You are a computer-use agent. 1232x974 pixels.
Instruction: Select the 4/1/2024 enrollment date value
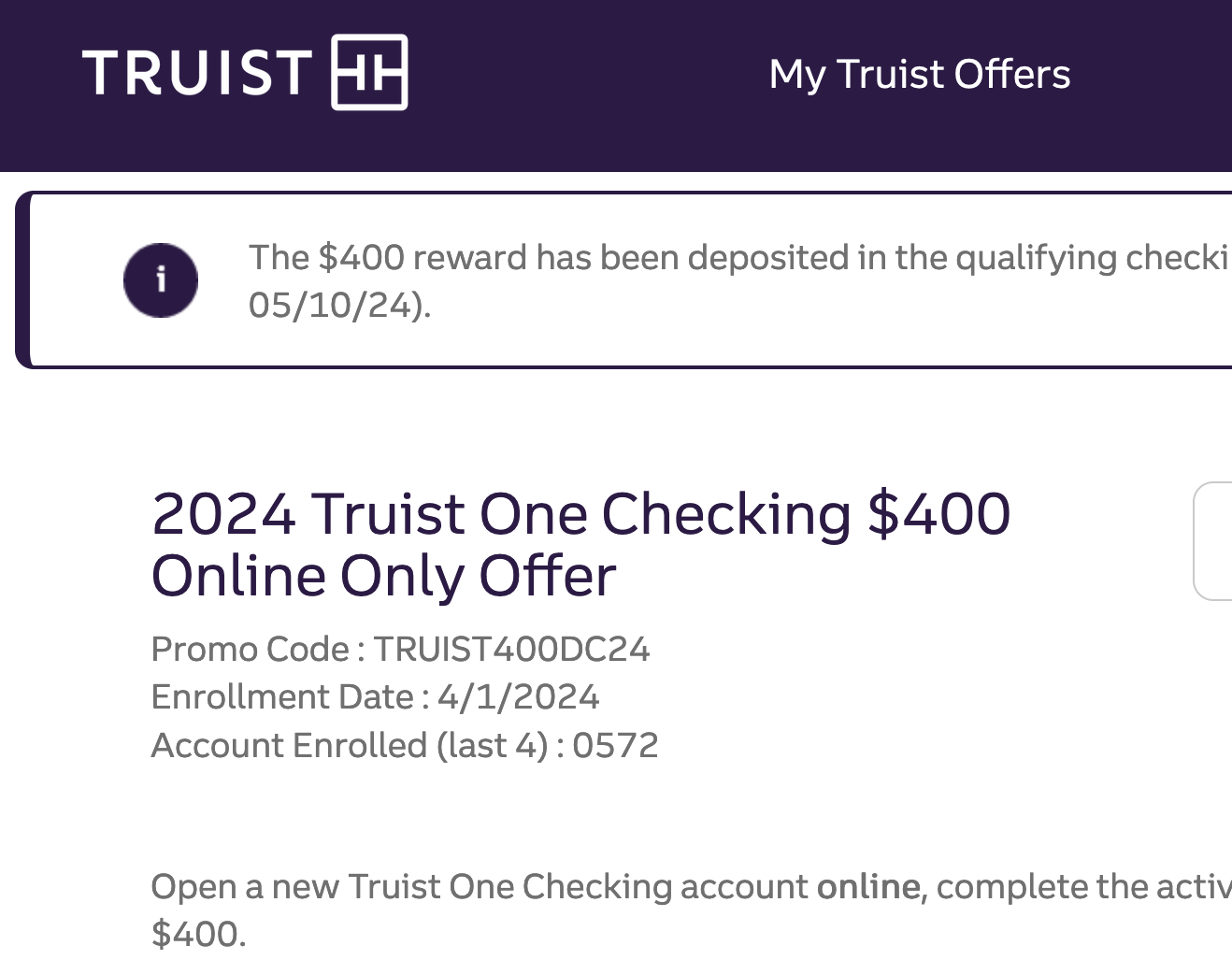(518, 696)
